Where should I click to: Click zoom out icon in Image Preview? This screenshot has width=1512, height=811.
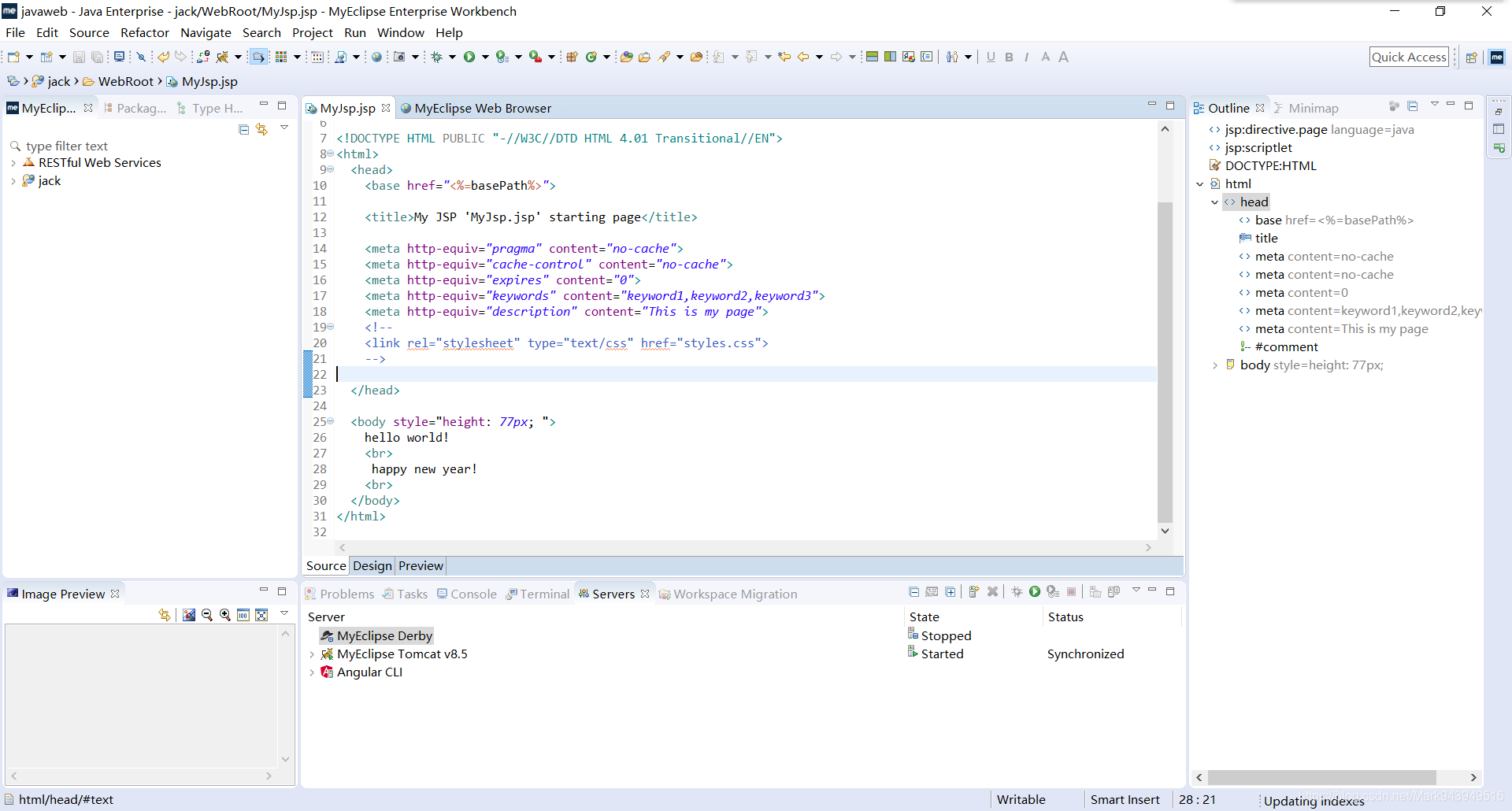pos(207,615)
